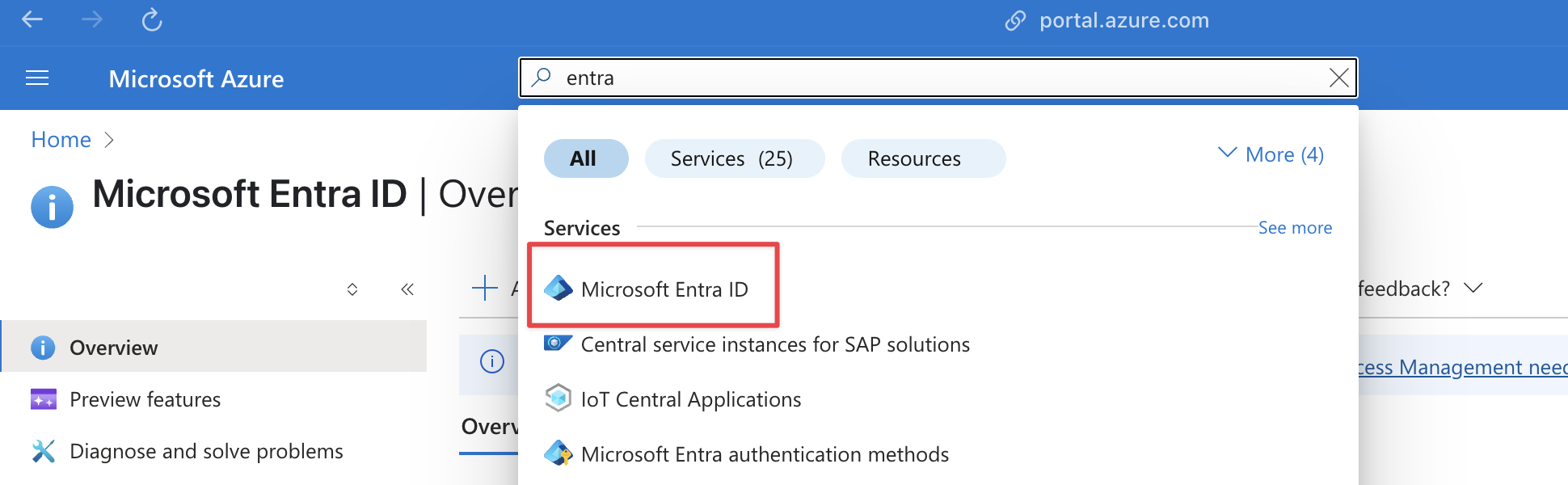Click See more in Services section
1568x485 pixels.
pos(1295,228)
